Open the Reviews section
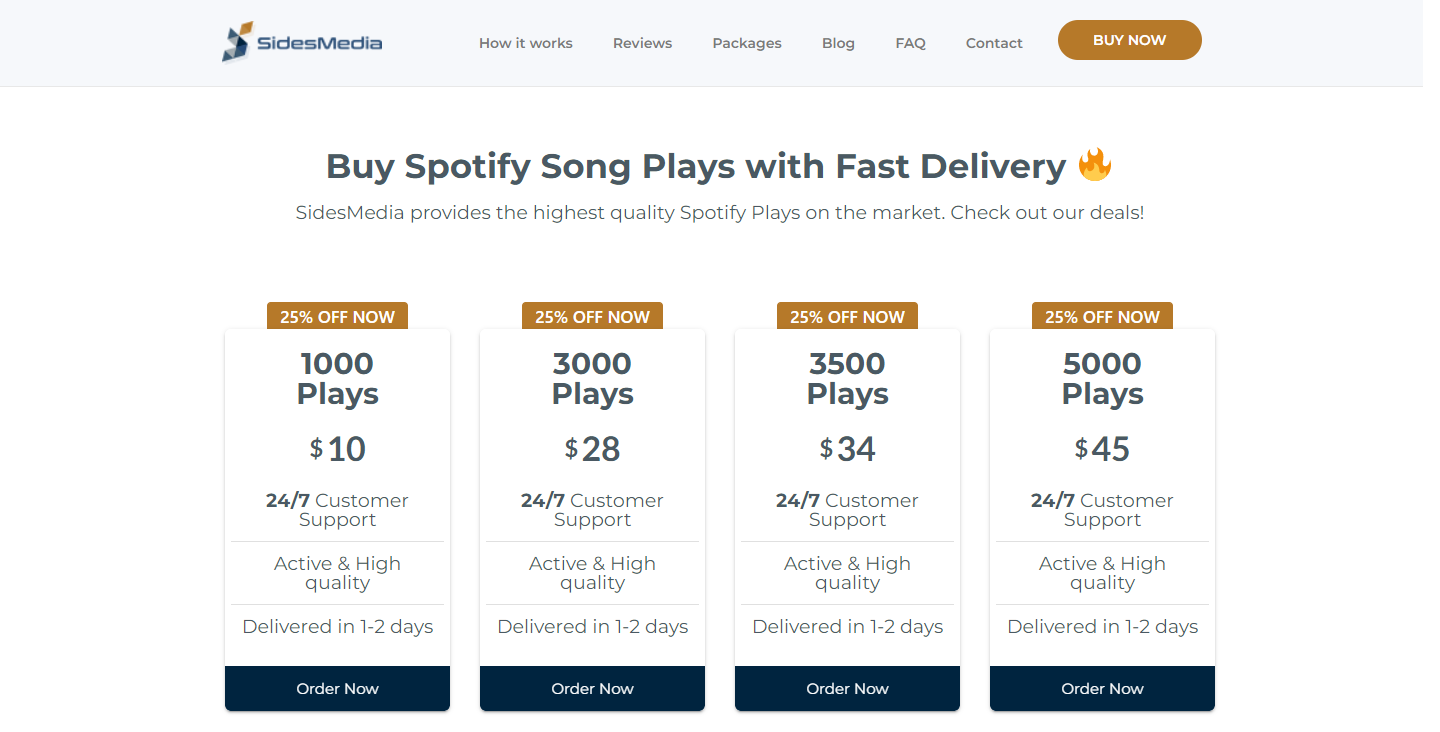This screenshot has width=1440, height=732. click(642, 43)
